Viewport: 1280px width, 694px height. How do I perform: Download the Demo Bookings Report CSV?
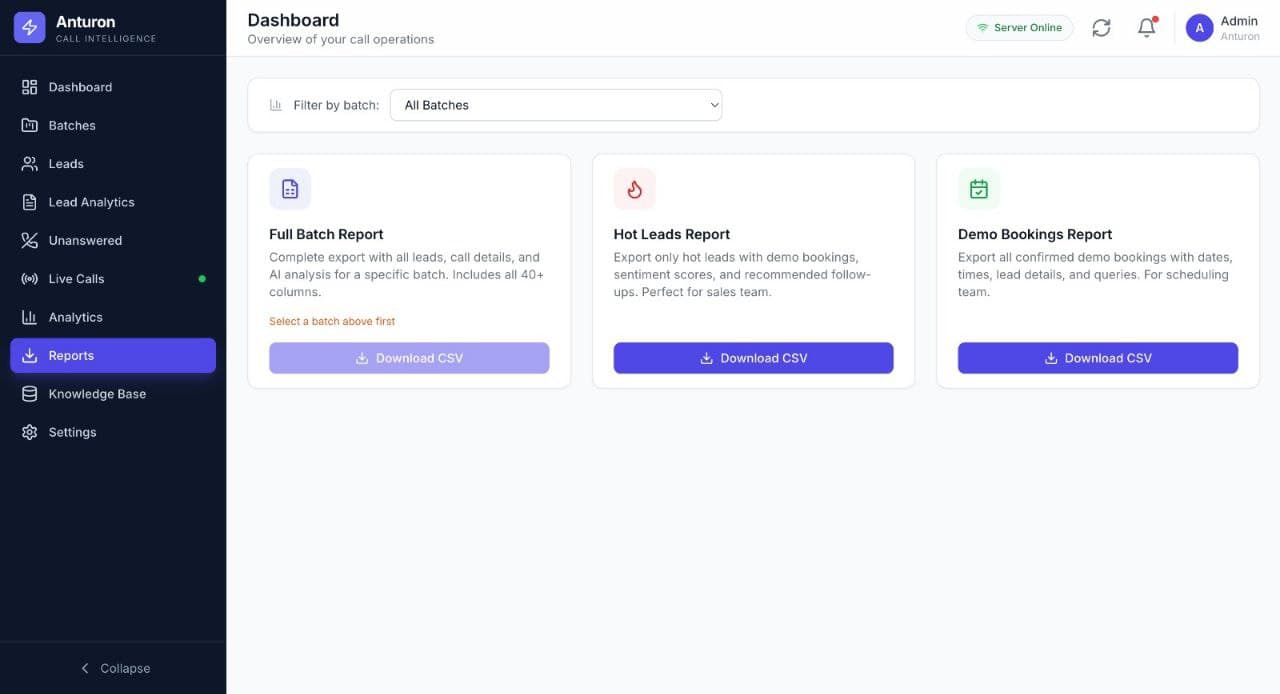(1097, 358)
